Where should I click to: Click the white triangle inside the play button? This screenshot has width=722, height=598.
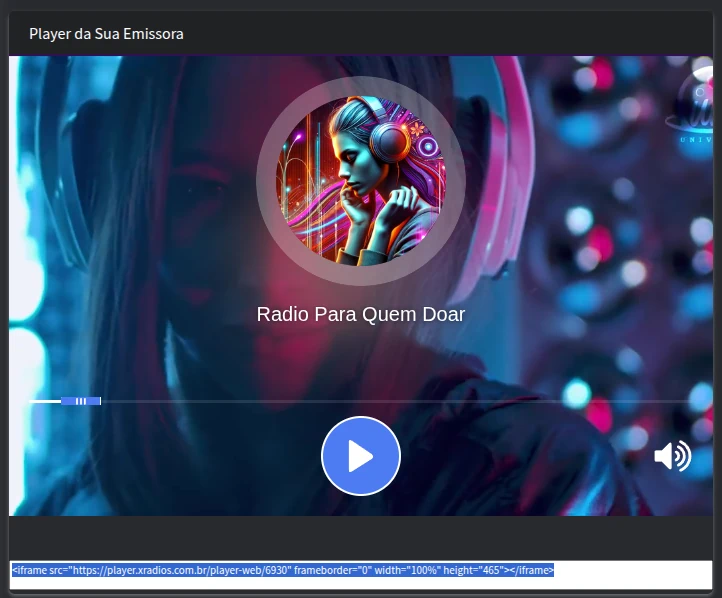click(361, 456)
